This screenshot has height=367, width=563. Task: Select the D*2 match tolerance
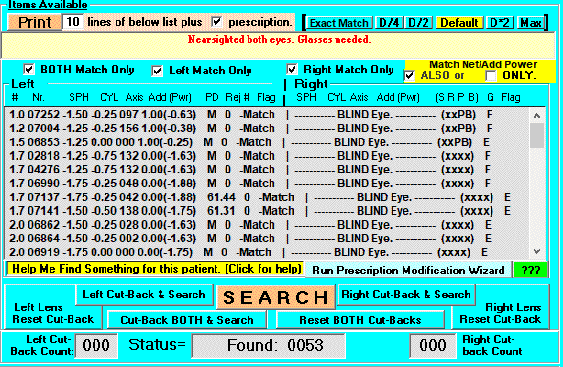(500, 23)
